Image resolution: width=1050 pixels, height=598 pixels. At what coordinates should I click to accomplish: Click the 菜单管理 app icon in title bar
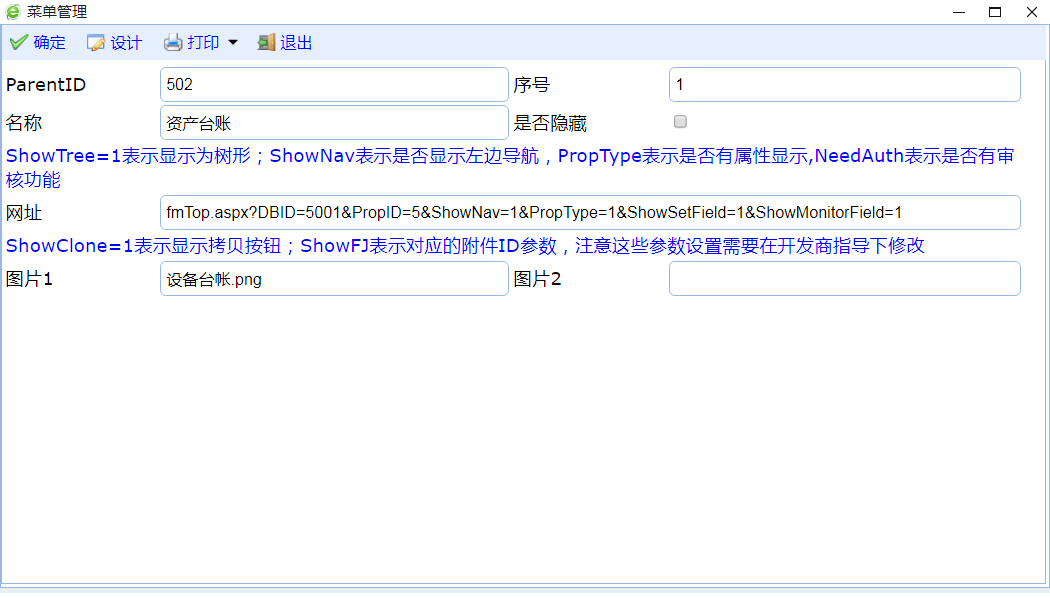pyautogui.click(x=13, y=12)
